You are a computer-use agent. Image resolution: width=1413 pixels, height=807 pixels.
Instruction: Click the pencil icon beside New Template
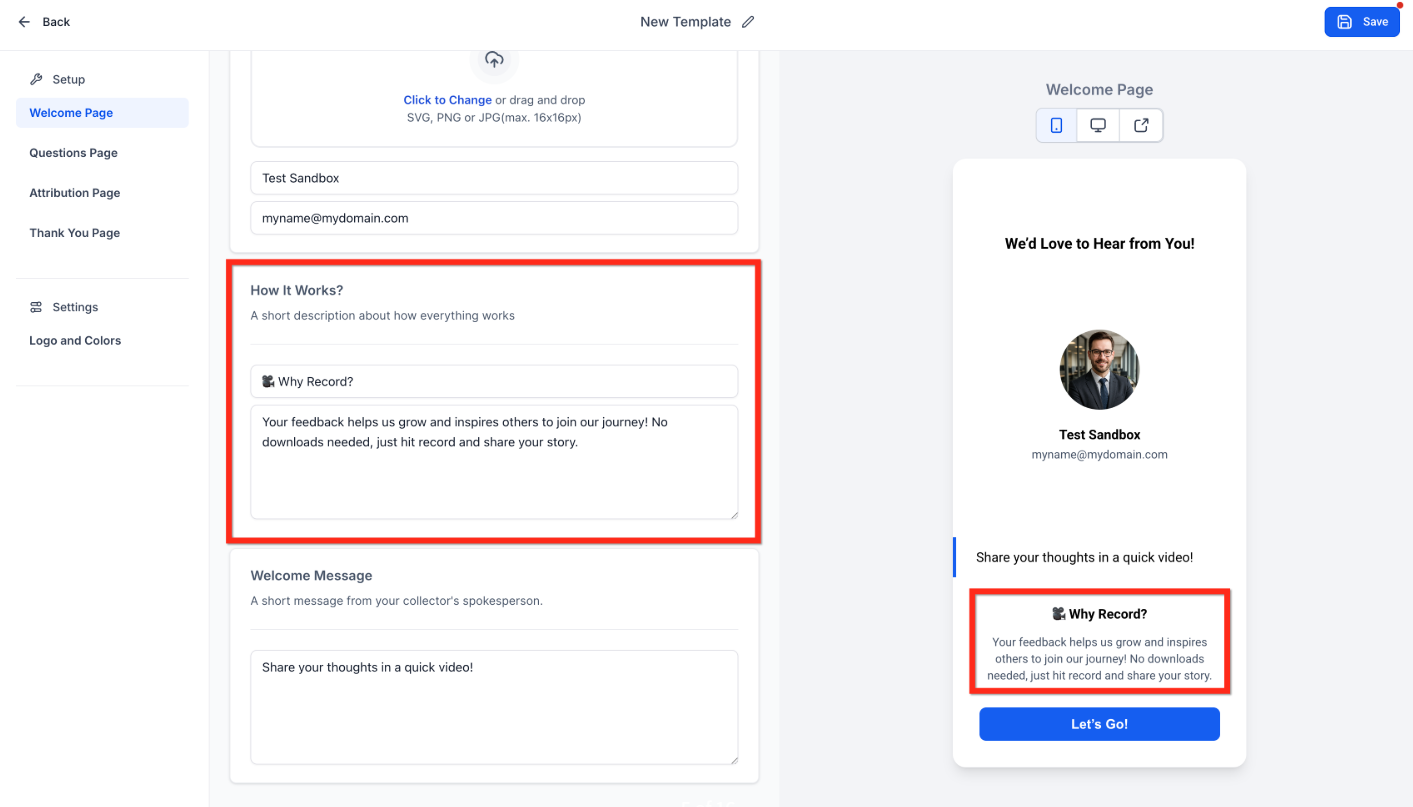coord(748,22)
